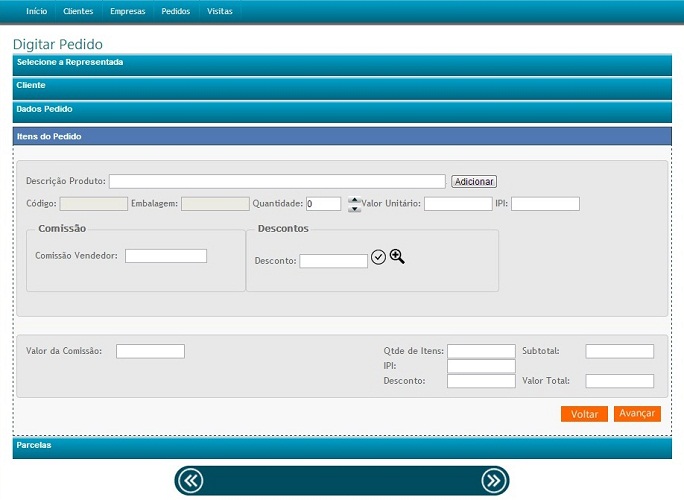This screenshot has height=500, width=684.
Task: Focus the Quantidade input box
Action: pos(323,204)
